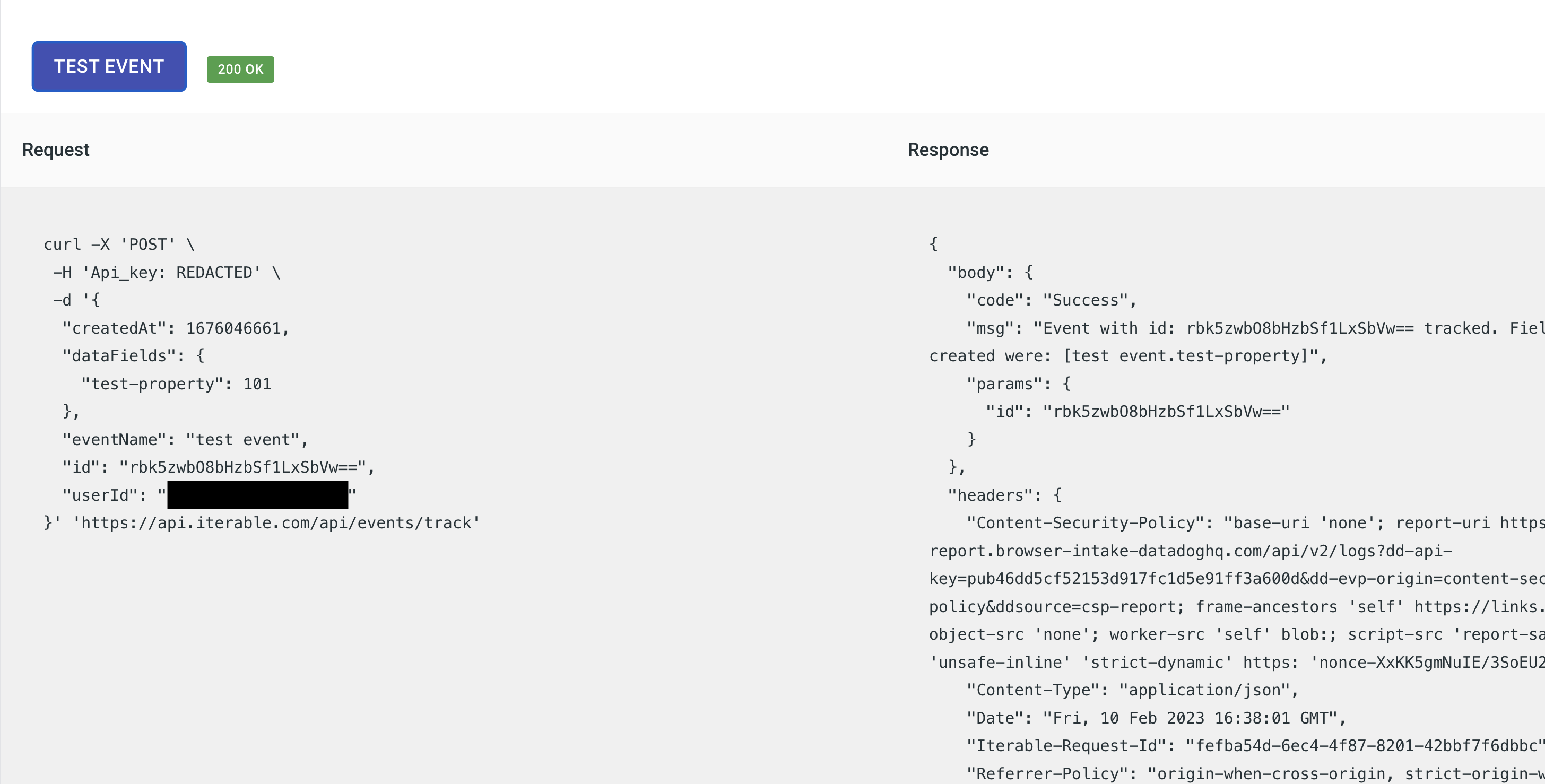Click the Content-Type application/json line
This screenshot has width=1545, height=784.
click(1132, 690)
